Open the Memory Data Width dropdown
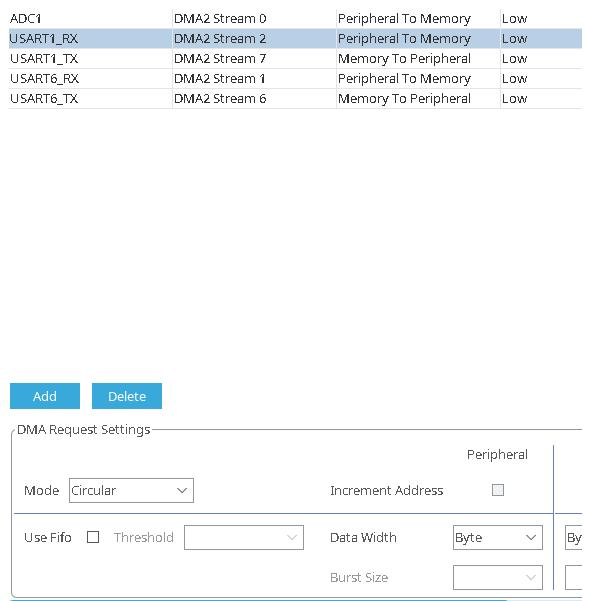 pyautogui.click(x=574, y=537)
